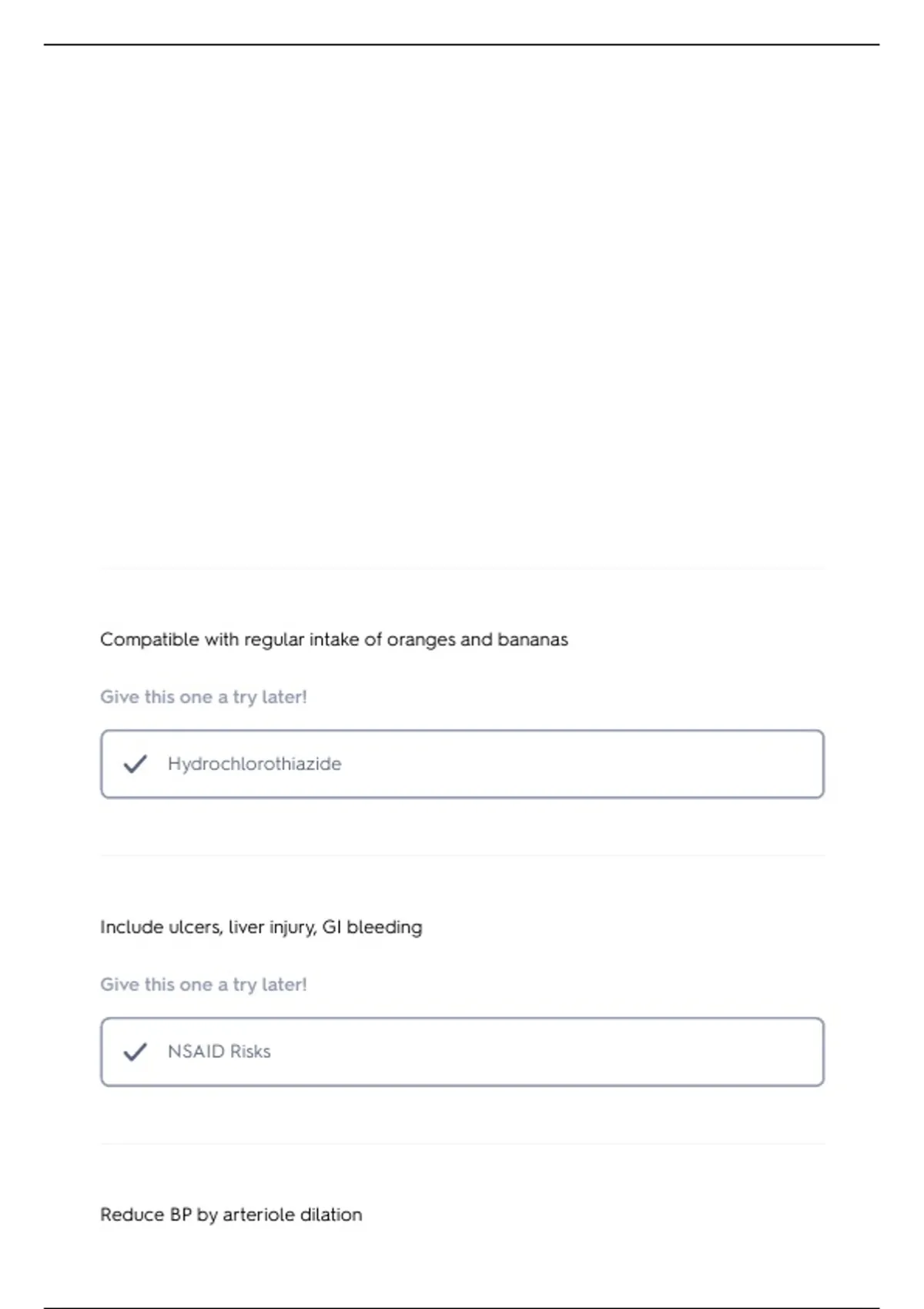This screenshot has height=1309, width=924.
Task: Click "Give this one a try later!" above Hydrochlorothiazide
Action: tap(203, 697)
